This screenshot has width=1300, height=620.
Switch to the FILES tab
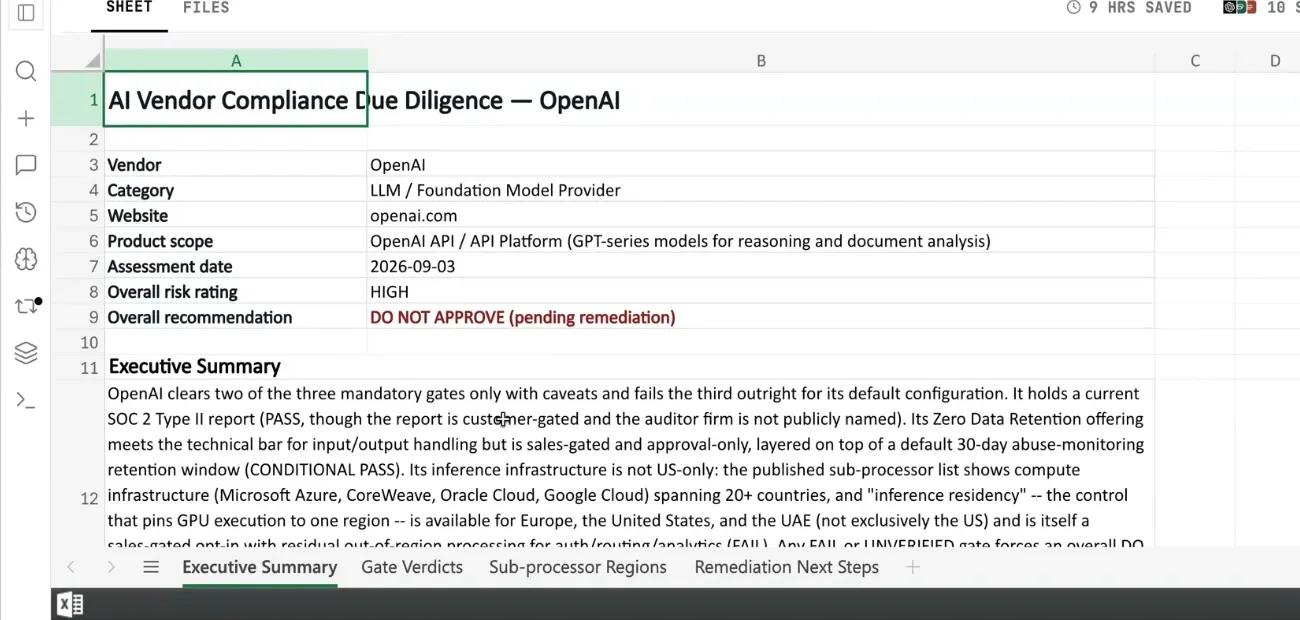tap(206, 8)
